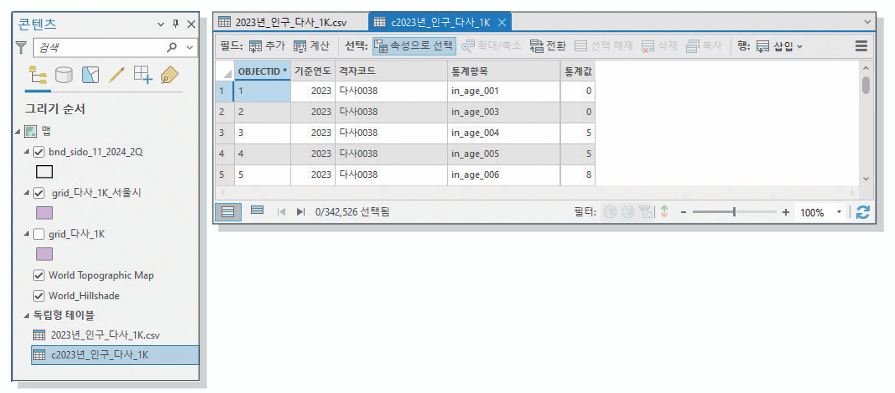
Task: Open search options dropdown arrow
Action: coord(190,48)
